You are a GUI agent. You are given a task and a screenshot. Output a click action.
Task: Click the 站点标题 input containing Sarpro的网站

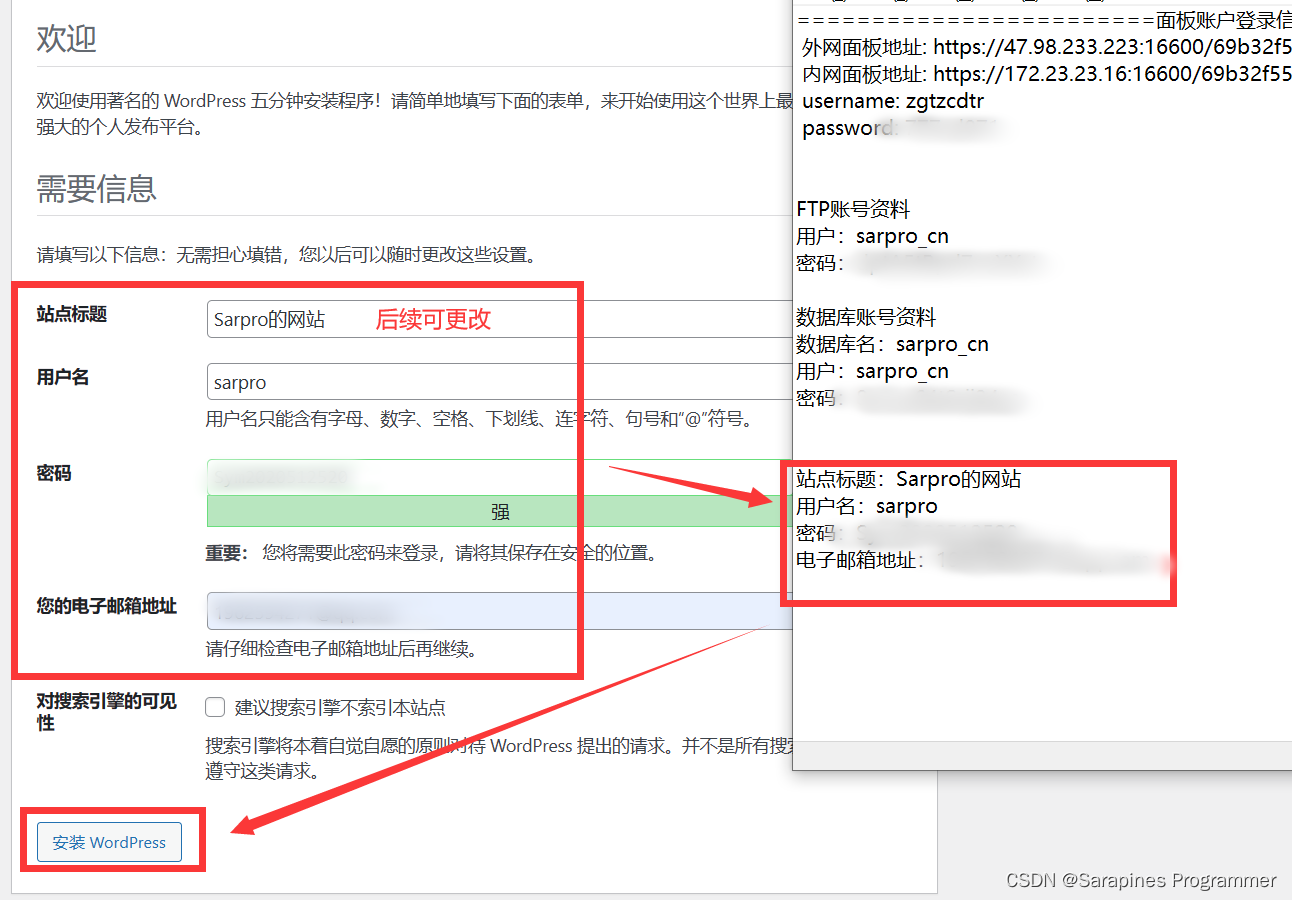[x=499, y=320]
